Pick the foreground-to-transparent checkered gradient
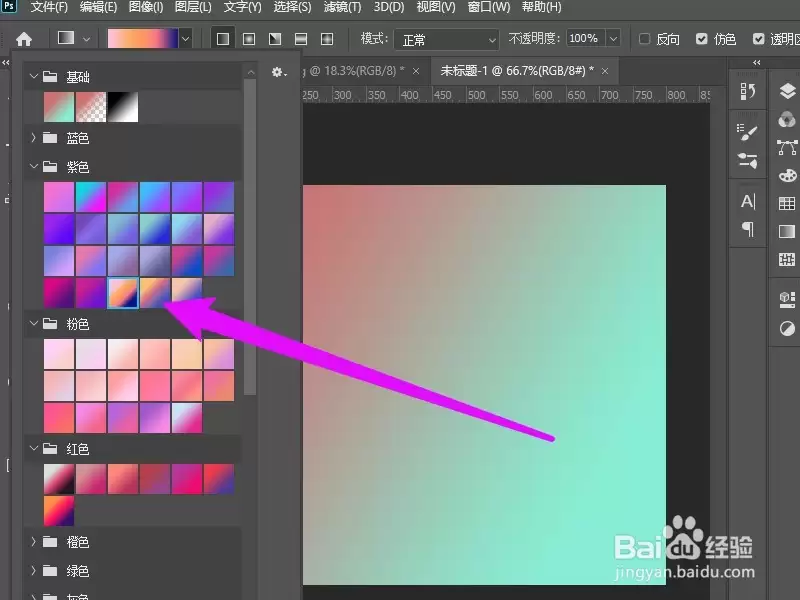Viewport: 800px width, 600px height. [x=91, y=107]
